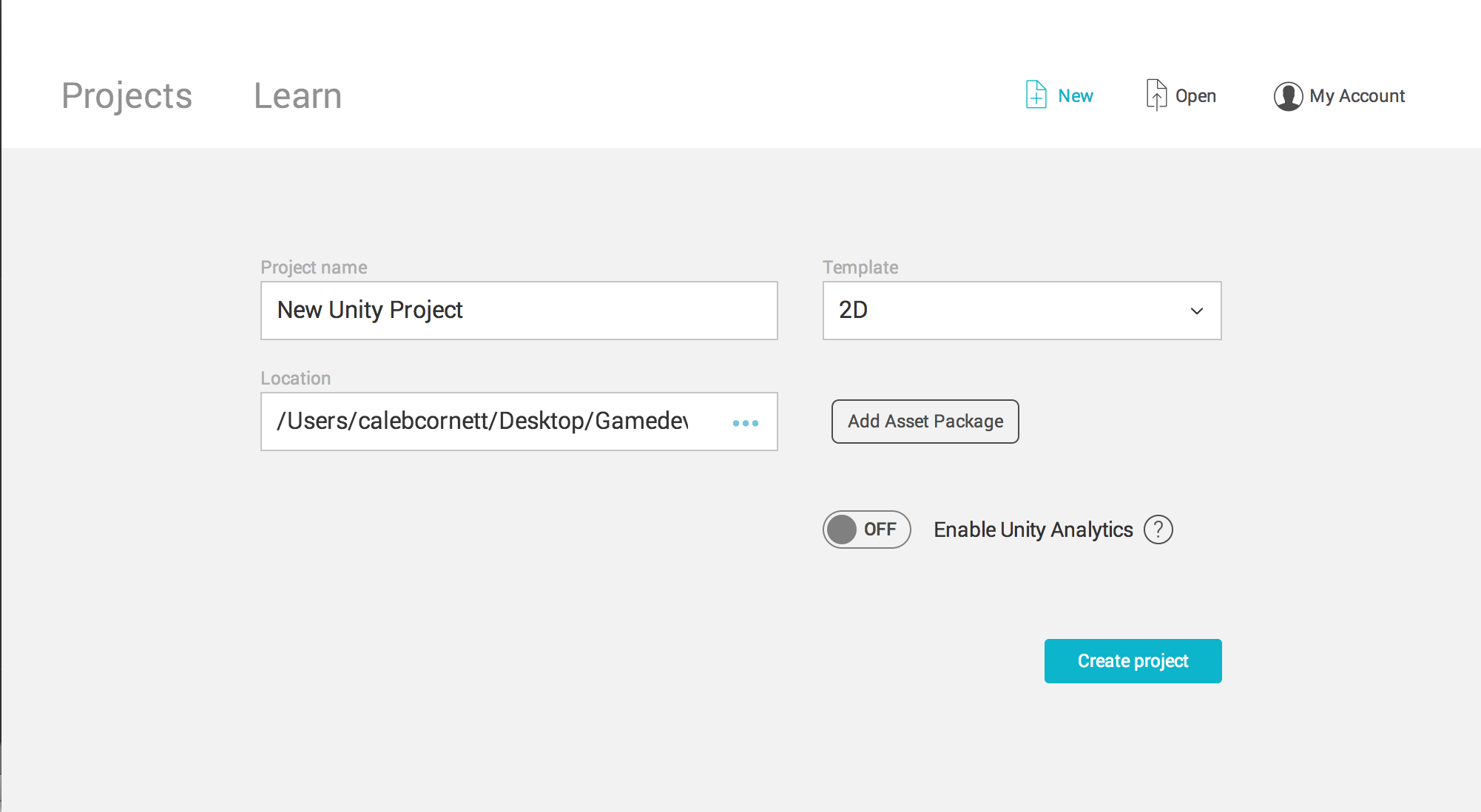
Task: Click the project name input field
Action: coord(519,310)
